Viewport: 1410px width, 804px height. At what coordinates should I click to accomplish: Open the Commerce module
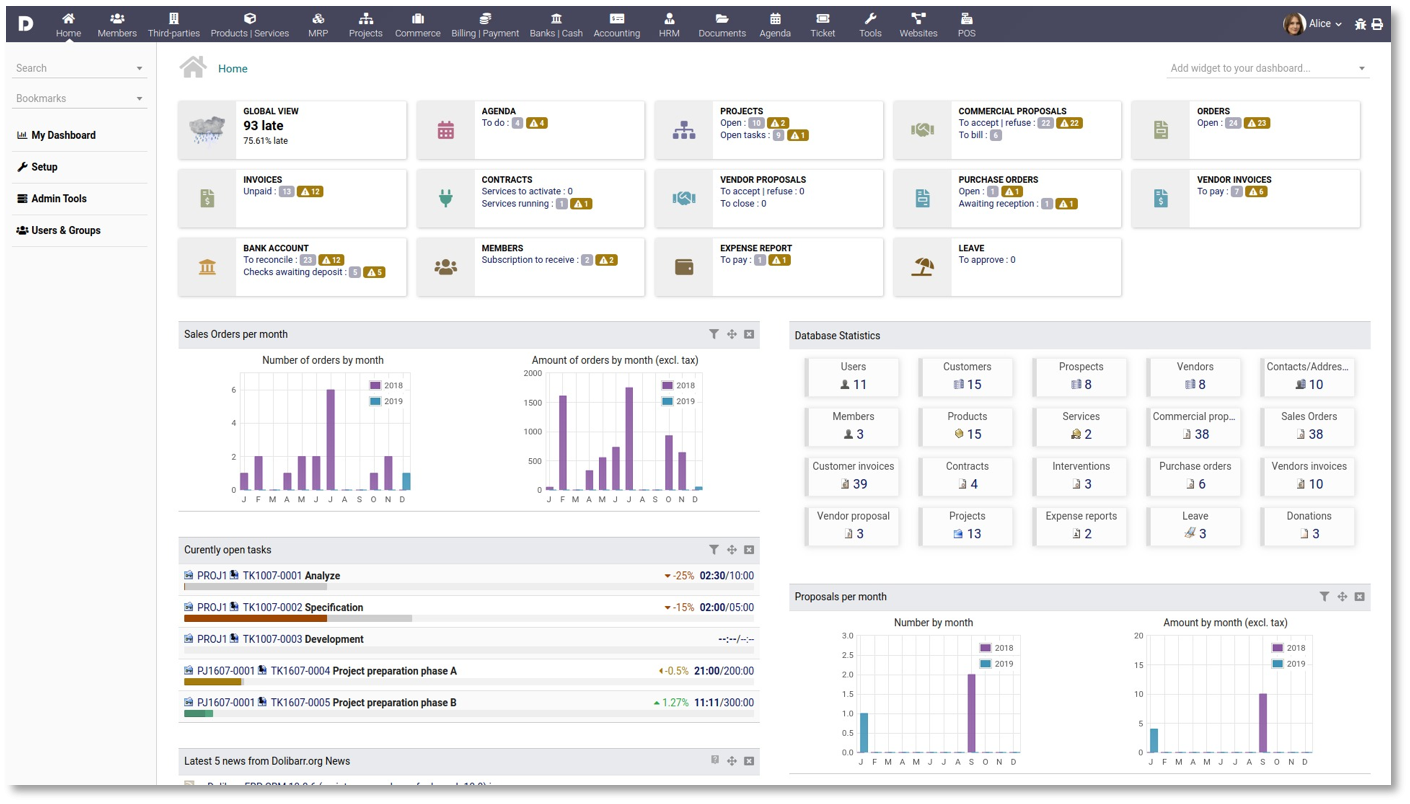(418, 25)
